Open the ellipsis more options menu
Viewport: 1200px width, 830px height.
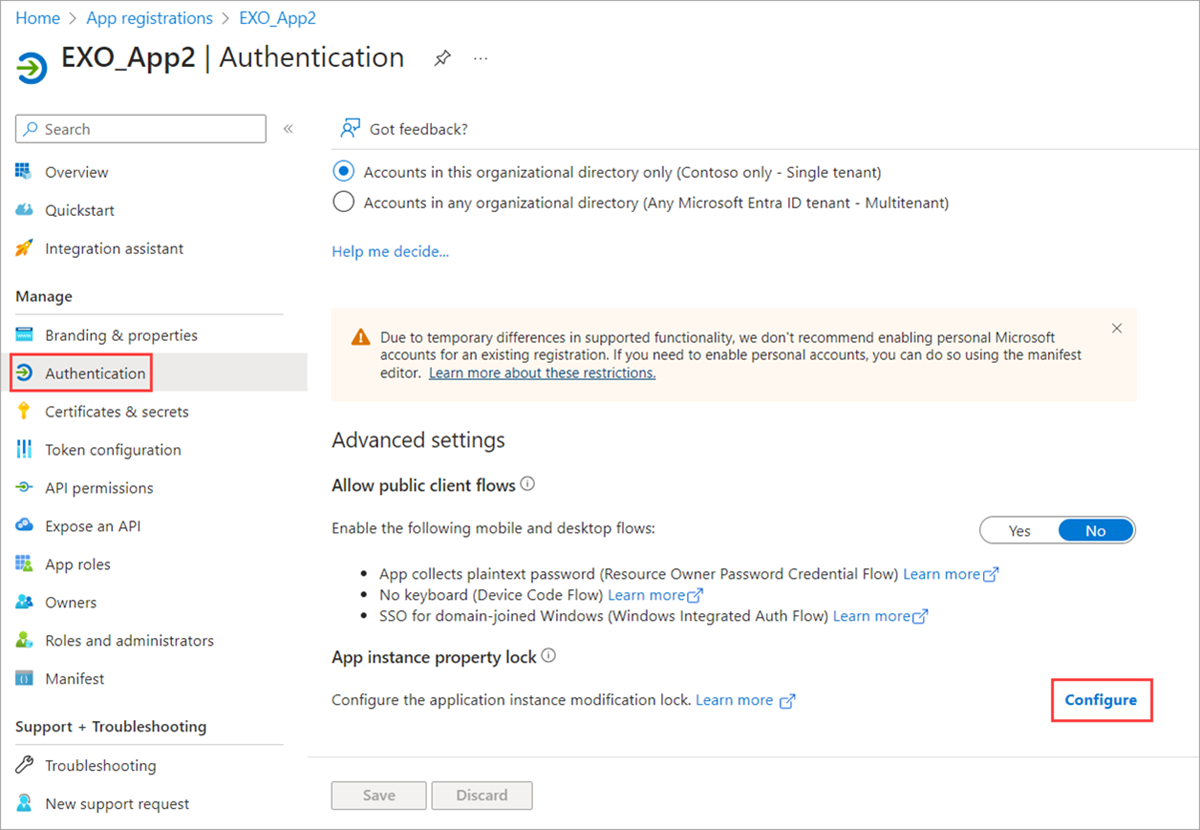(481, 59)
